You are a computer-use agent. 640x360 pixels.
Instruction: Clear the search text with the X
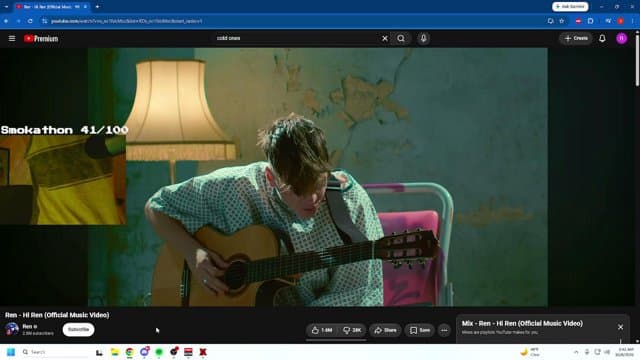coord(384,38)
